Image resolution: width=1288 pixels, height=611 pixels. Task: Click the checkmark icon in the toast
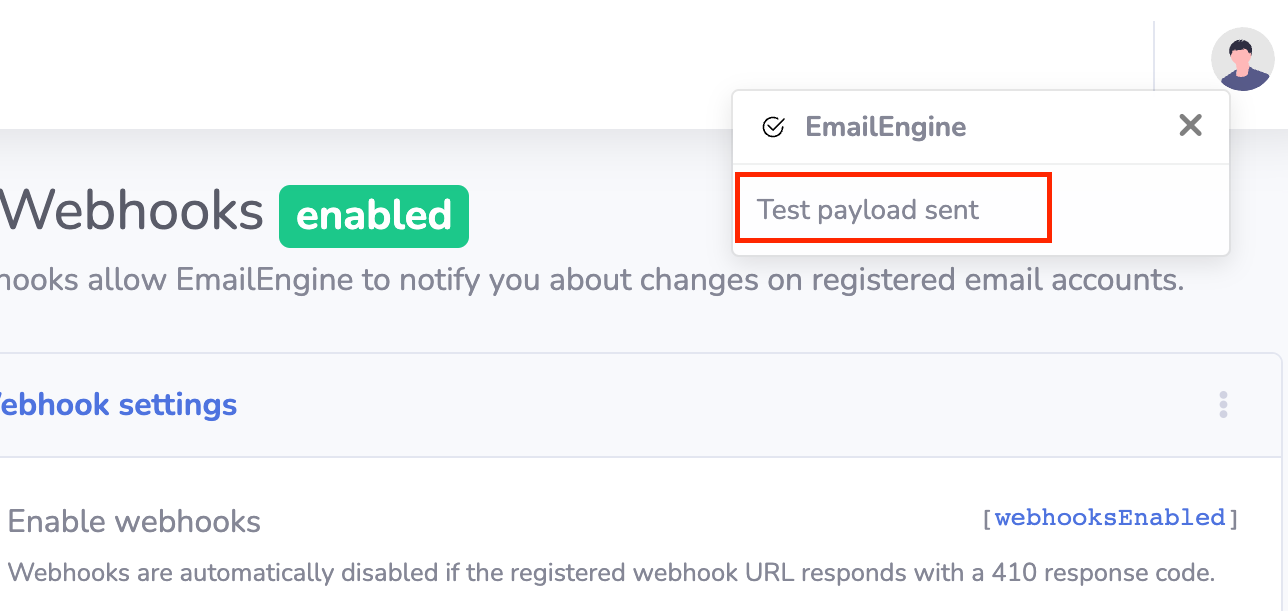click(x=773, y=127)
